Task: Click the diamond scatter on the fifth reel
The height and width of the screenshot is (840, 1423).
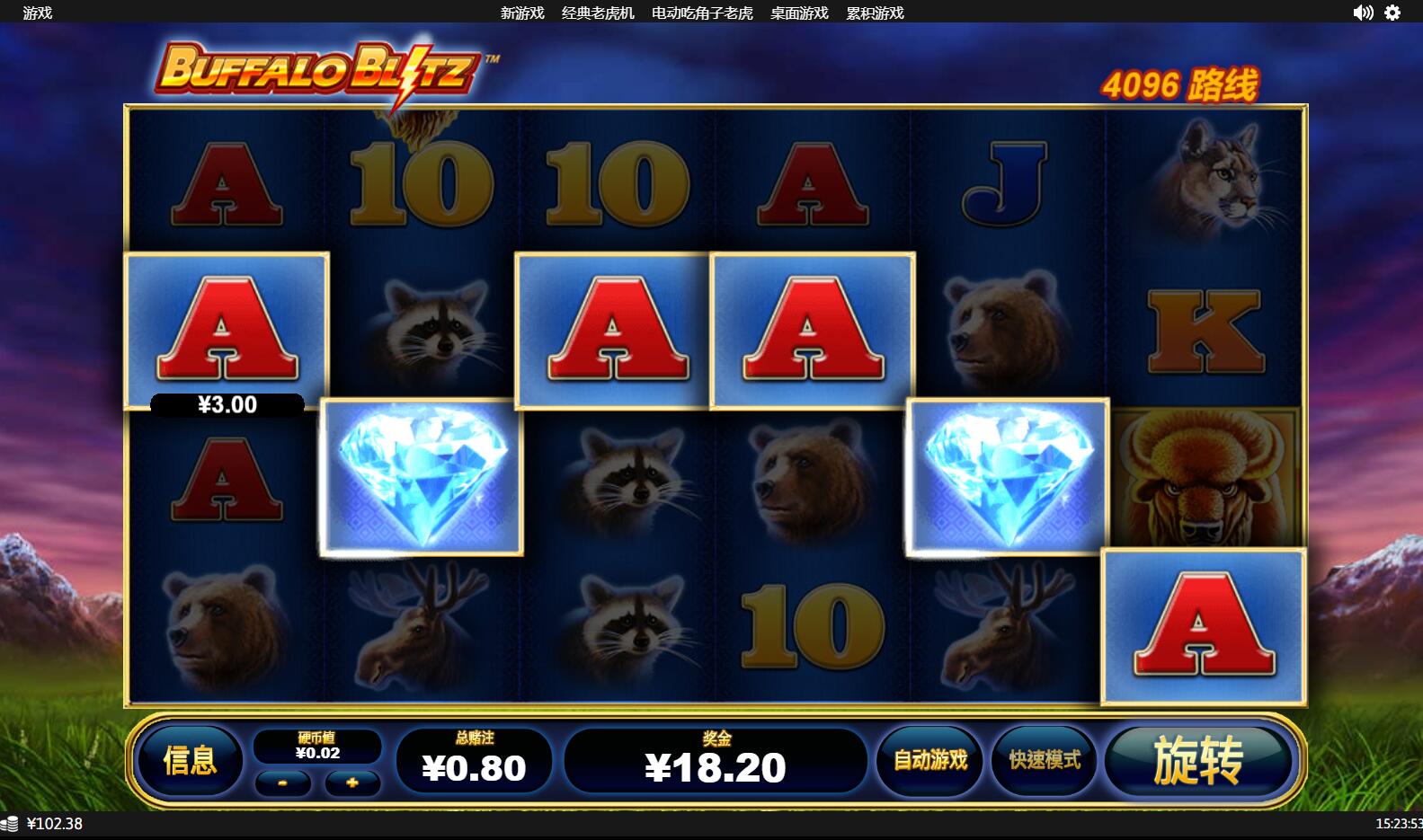Action: [1008, 476]
